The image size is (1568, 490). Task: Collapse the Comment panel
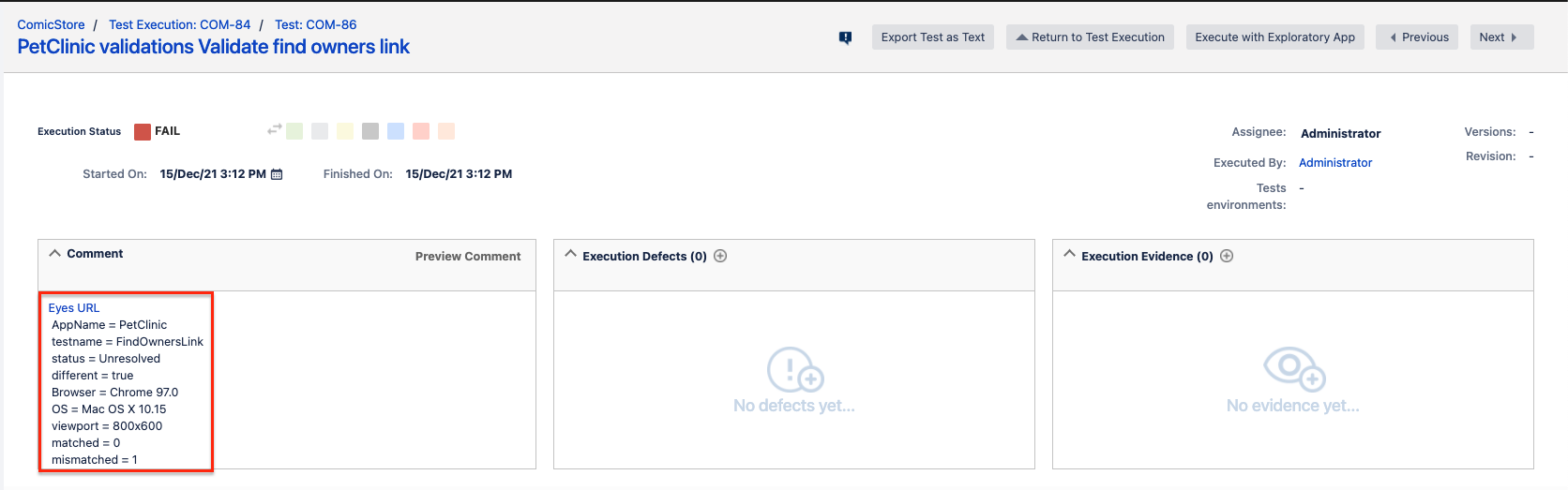tap(54, 253)
